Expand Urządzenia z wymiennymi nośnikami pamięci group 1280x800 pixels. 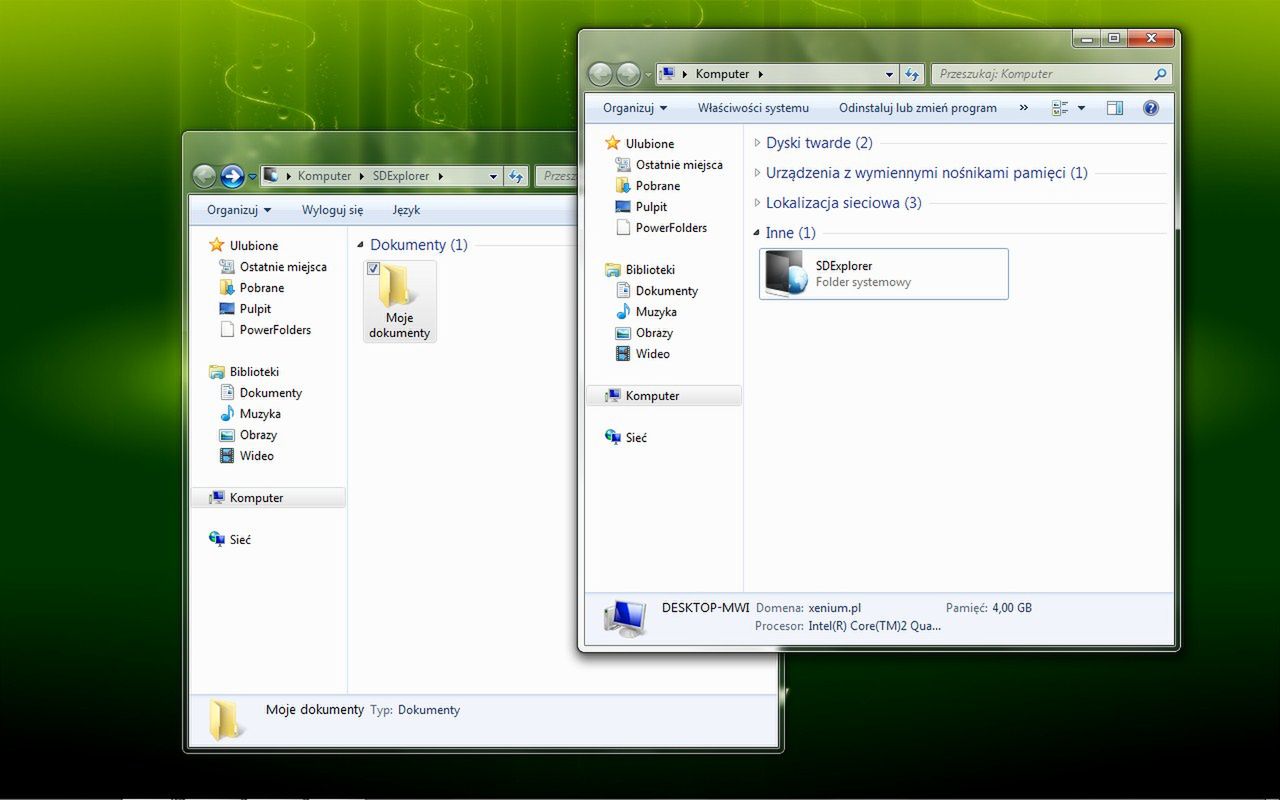(757, 173)
